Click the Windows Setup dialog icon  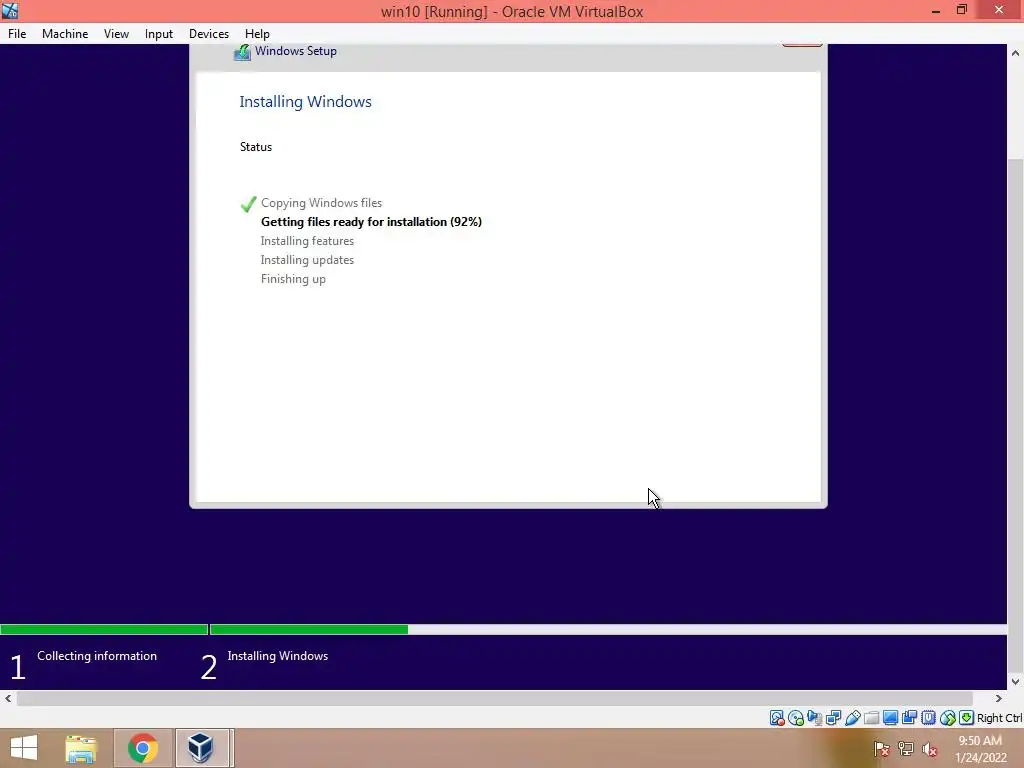pos(242,52)
